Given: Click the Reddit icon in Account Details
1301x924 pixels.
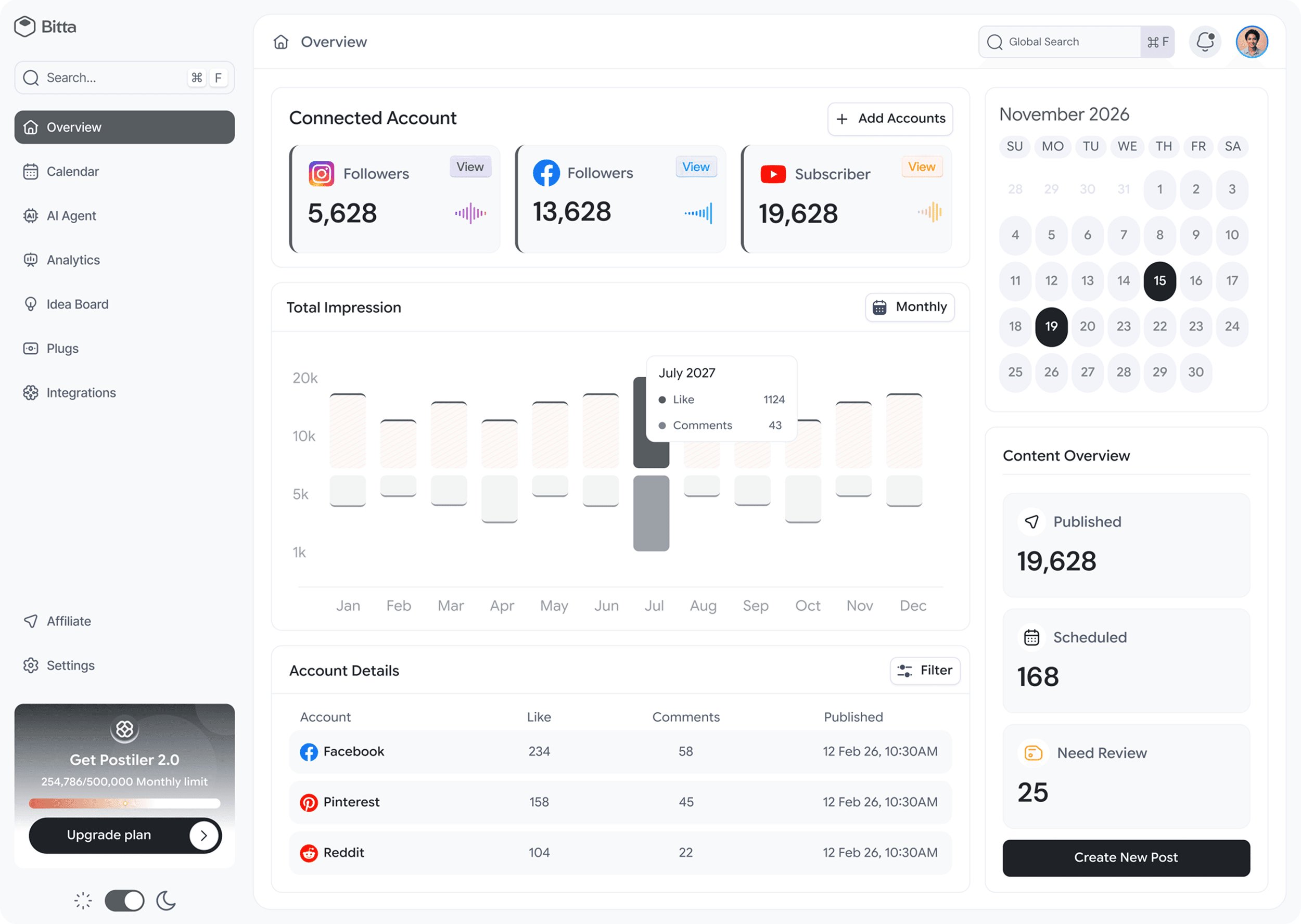Looking at the screenshot, I should (x=309, y=853).
